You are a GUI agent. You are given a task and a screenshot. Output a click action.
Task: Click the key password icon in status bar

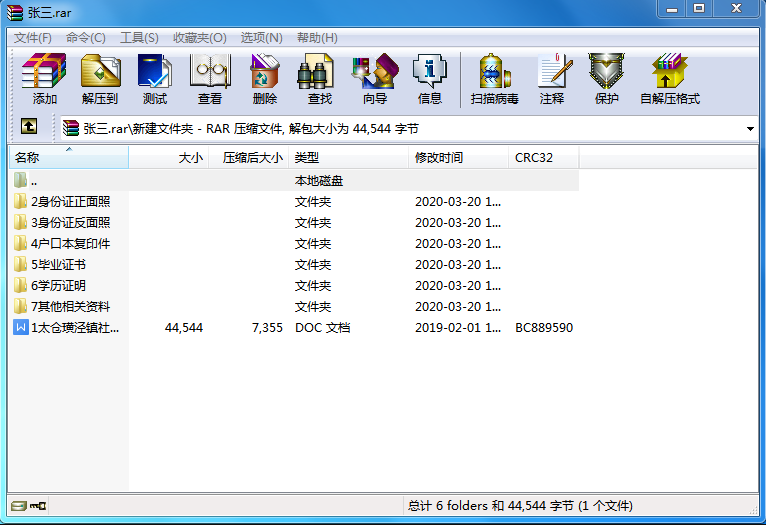coord(38,505)
